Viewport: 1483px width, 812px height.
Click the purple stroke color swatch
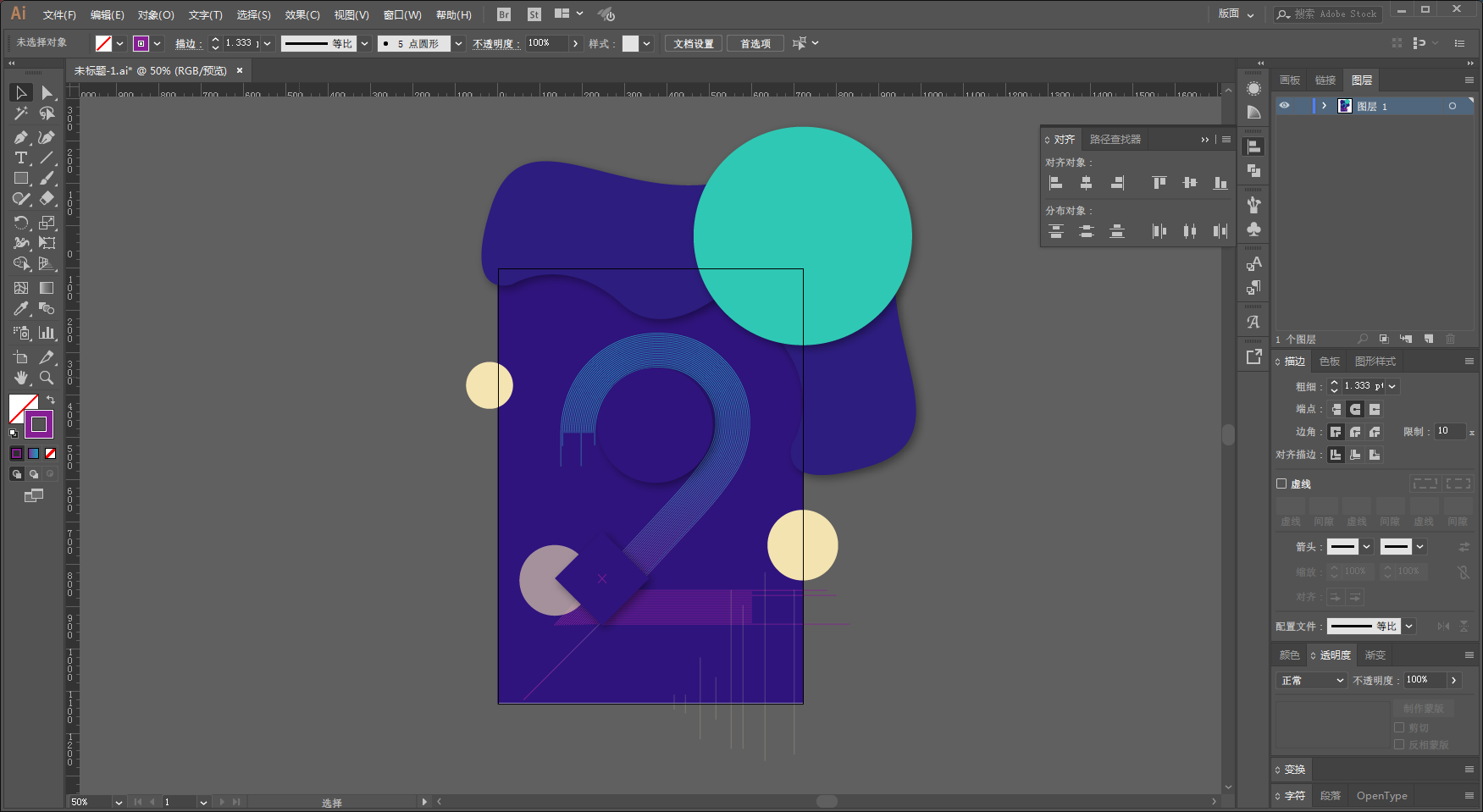pos(141,43)
